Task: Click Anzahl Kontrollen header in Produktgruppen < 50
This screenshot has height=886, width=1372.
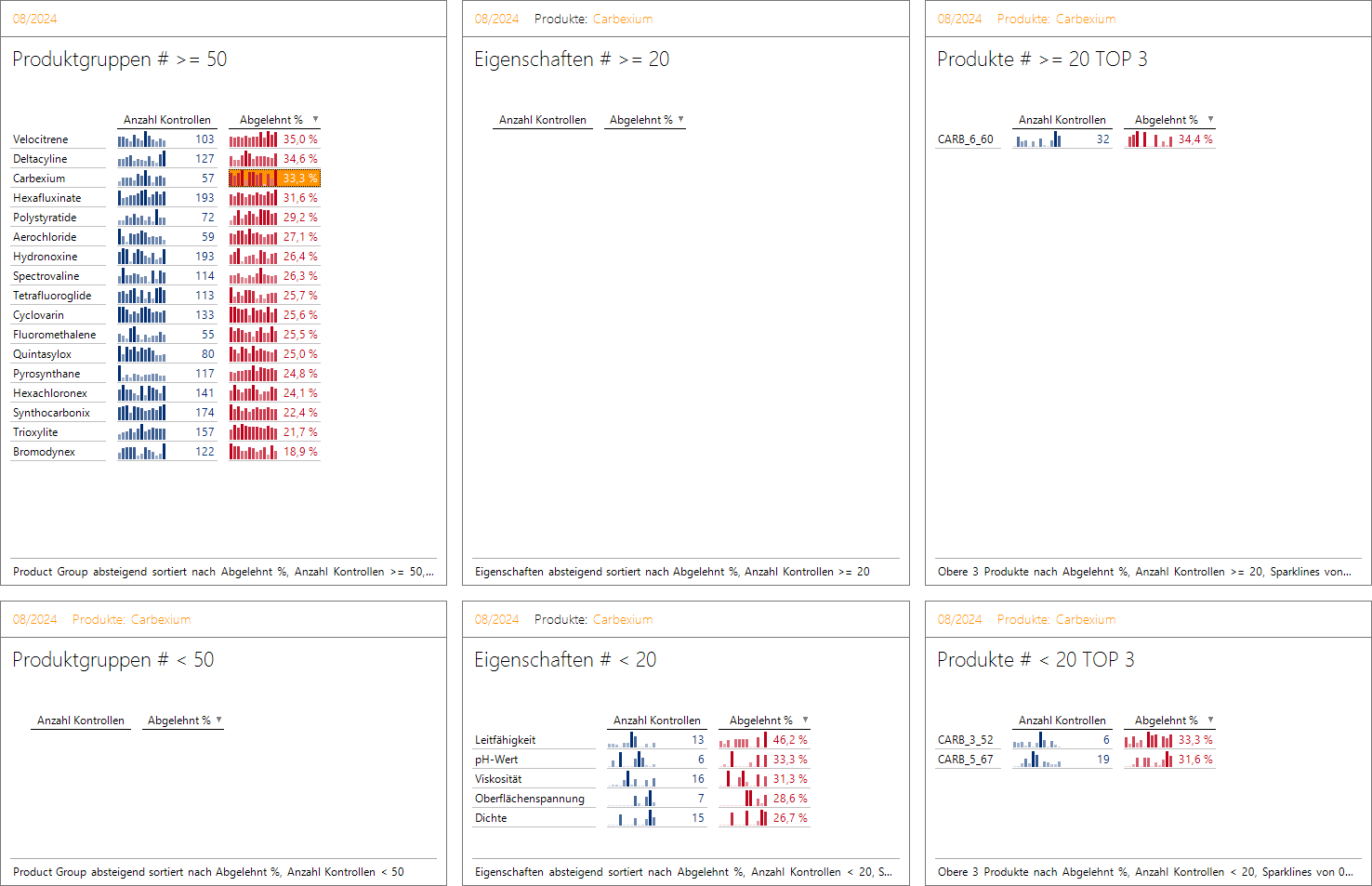Action: 81,721
